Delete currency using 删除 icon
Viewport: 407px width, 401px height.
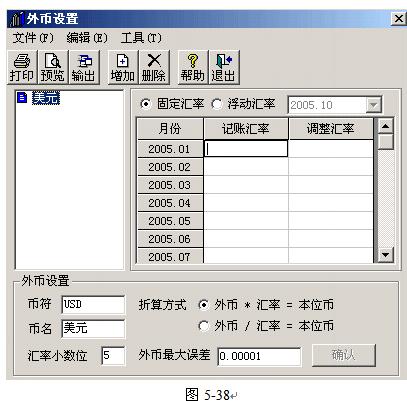(154, 67)
